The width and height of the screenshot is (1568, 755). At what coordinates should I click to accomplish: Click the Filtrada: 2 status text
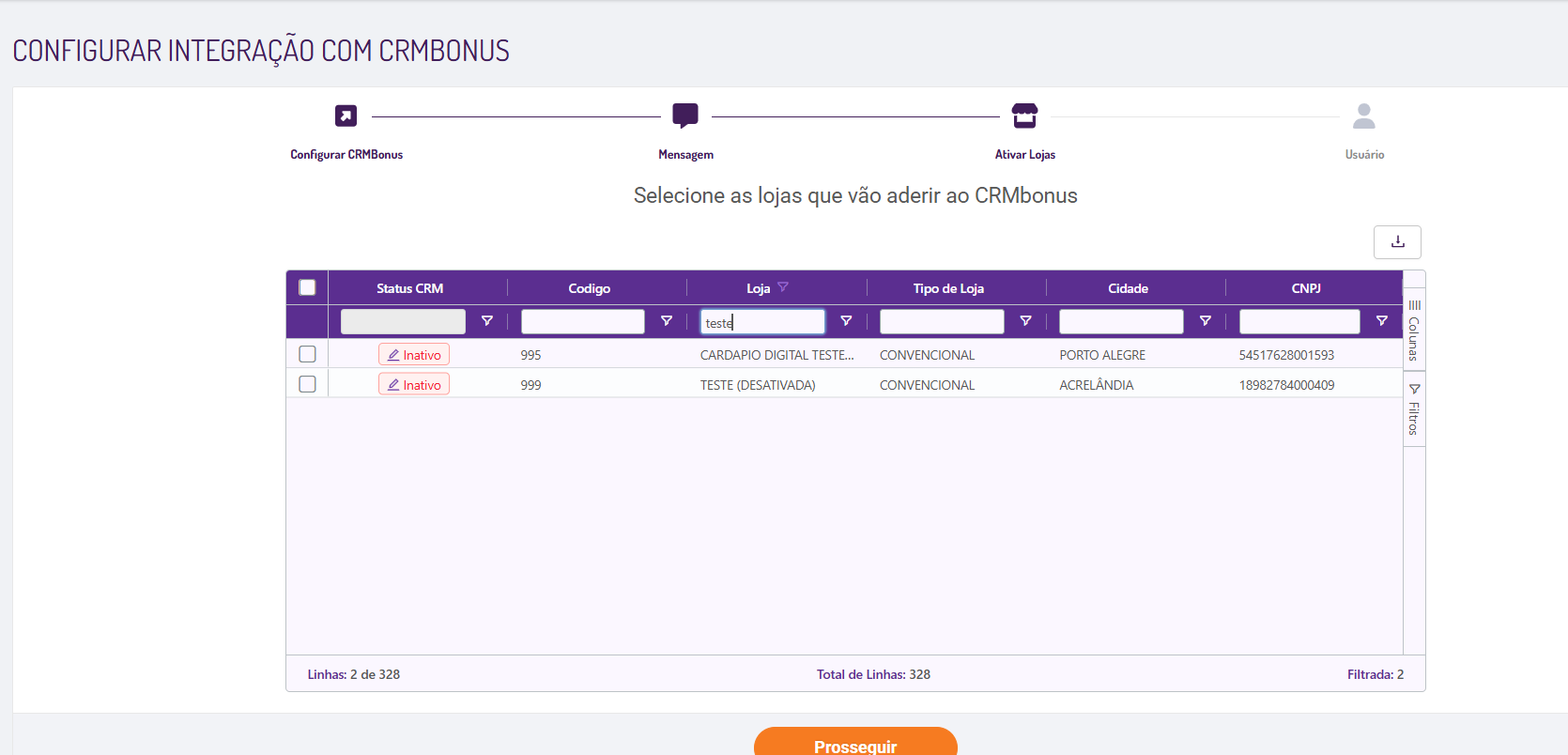(1376, 674)
